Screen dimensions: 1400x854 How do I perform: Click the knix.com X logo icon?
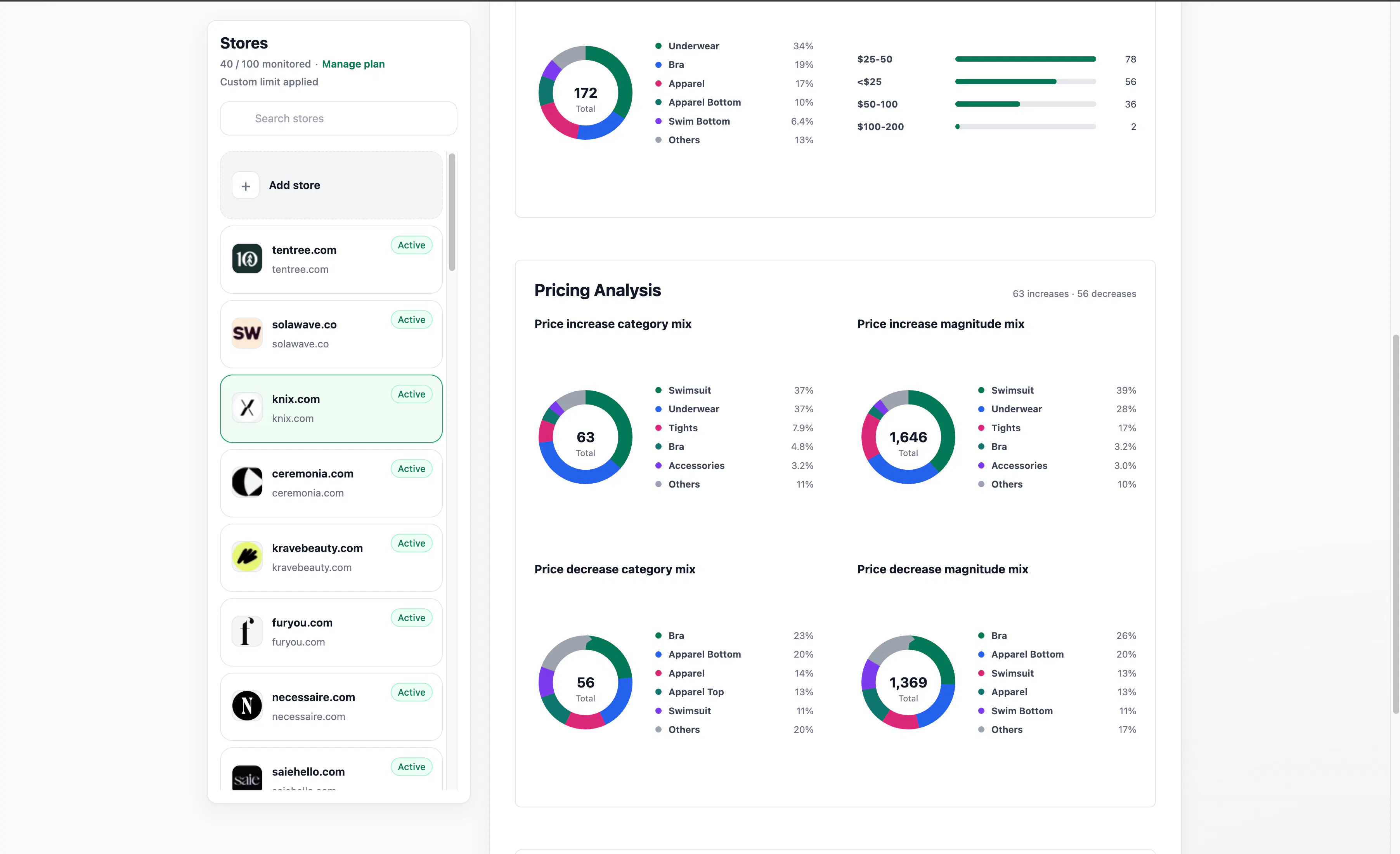point(247,408)
